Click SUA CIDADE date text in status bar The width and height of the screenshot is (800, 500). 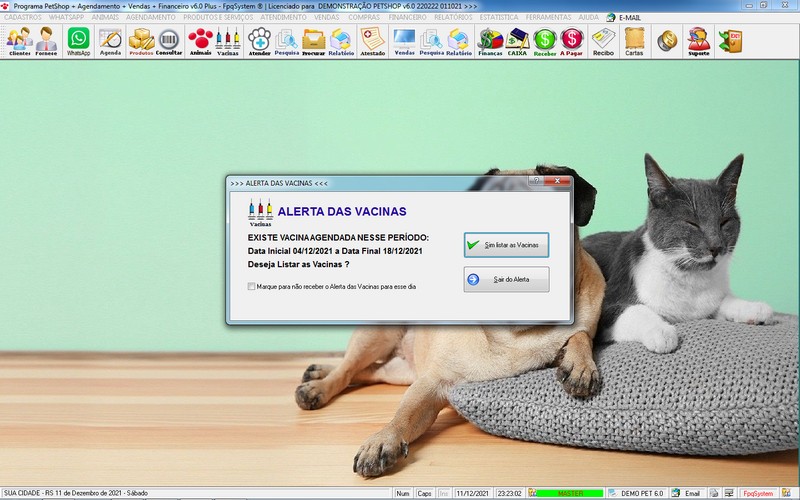[76, 493]
